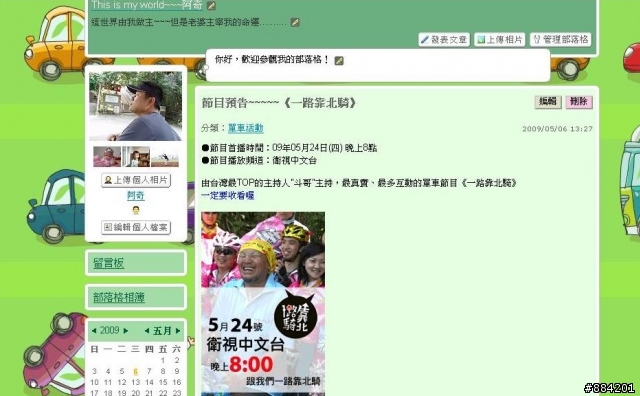Click 一定要收看喔 blue text link
The width and height of the screenshot is (640, 396).
coord(228,196)
